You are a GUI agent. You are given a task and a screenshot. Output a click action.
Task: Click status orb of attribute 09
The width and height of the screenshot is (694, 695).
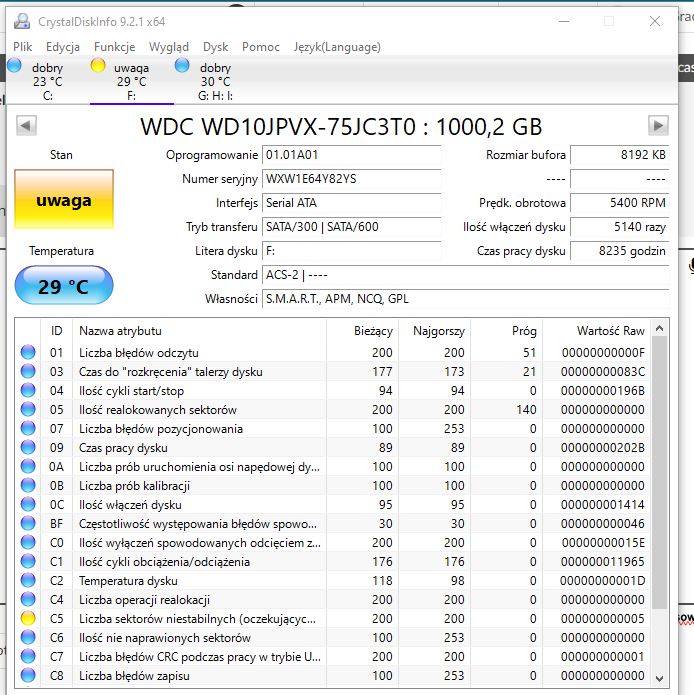tap(28, 447)
